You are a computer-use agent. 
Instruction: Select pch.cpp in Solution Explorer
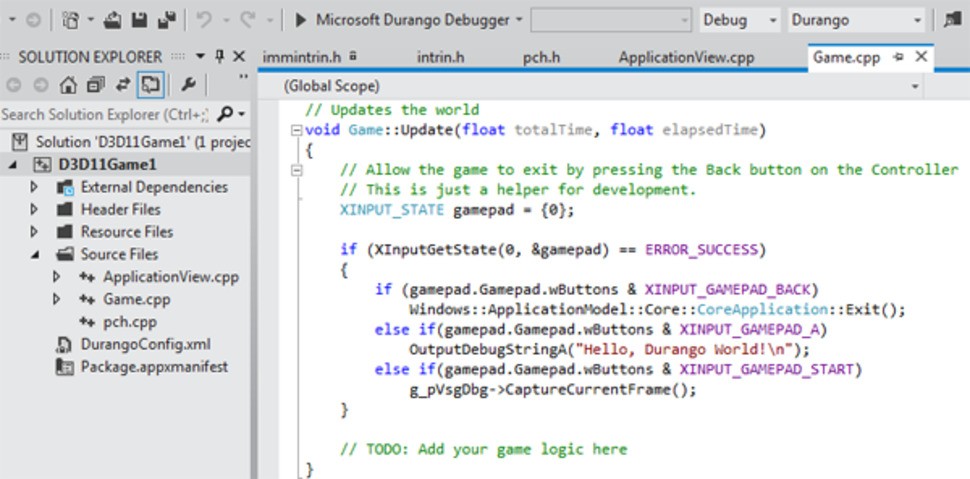coord(130,322)
